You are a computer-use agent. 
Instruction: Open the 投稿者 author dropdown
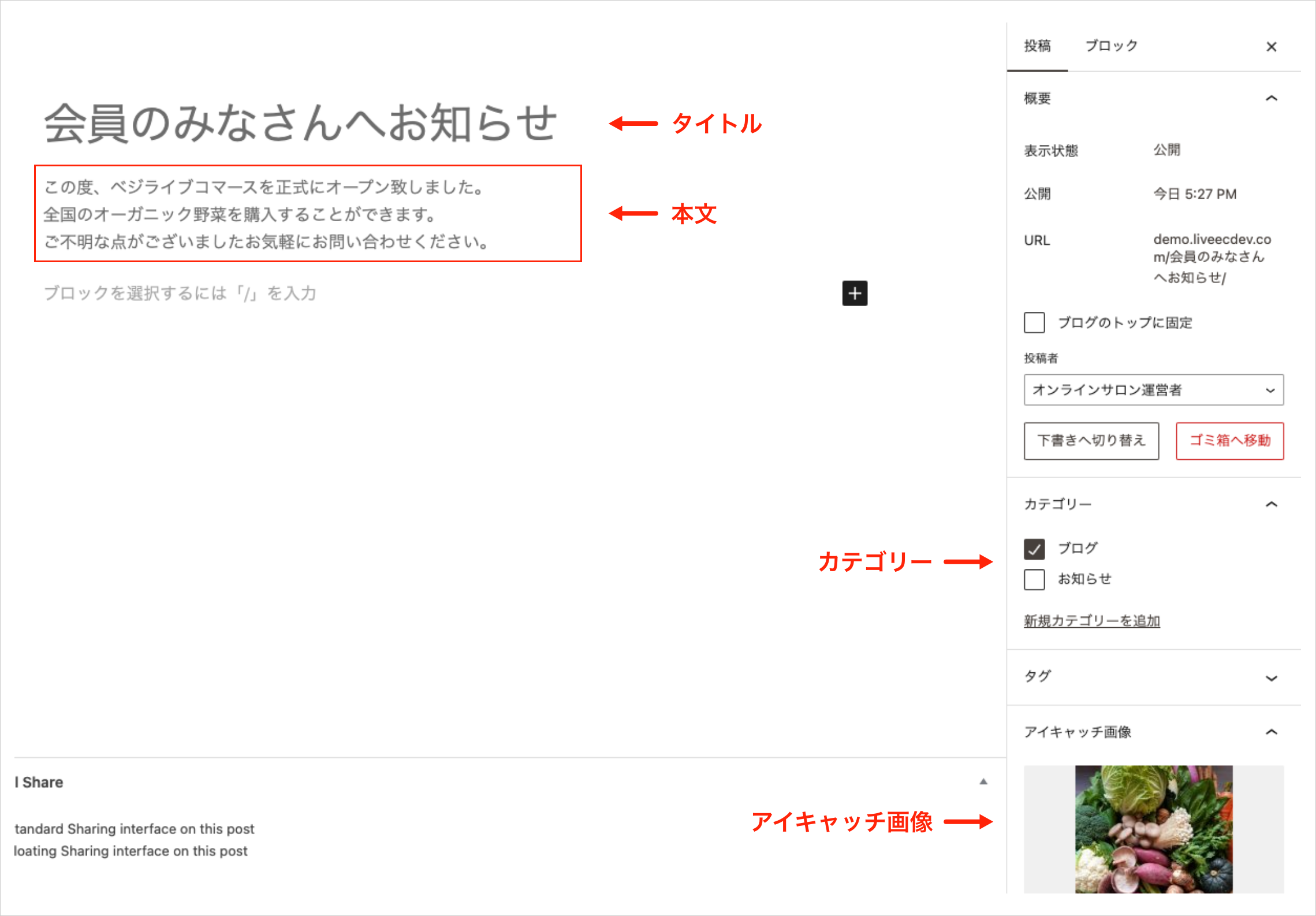pyautogui.click(x=1153, y=390)
